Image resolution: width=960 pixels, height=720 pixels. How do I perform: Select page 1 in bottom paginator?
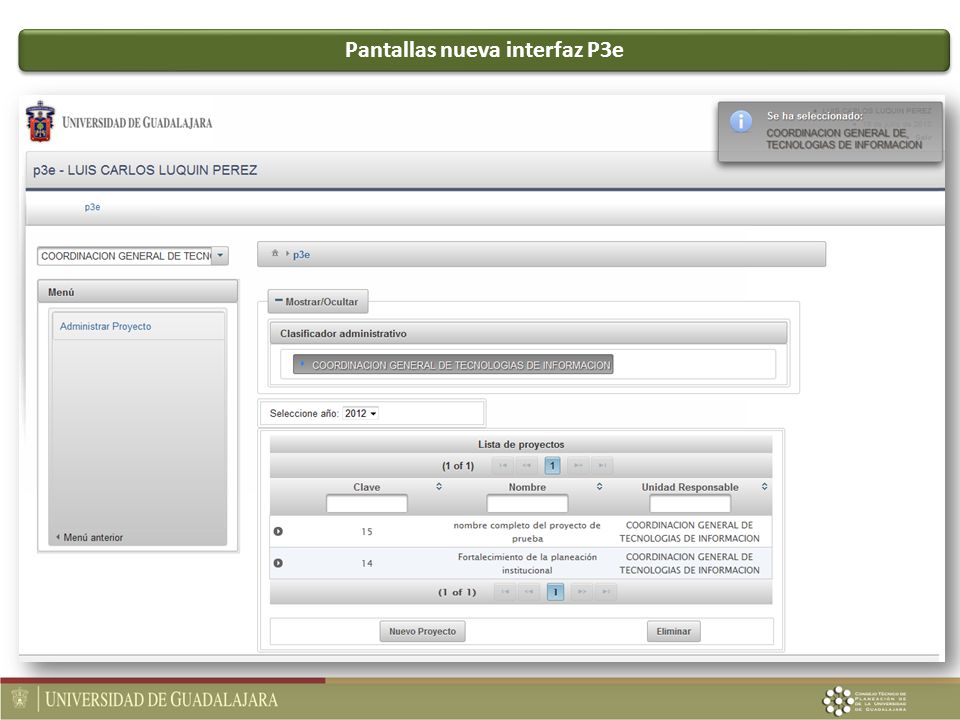click(555, 592)
